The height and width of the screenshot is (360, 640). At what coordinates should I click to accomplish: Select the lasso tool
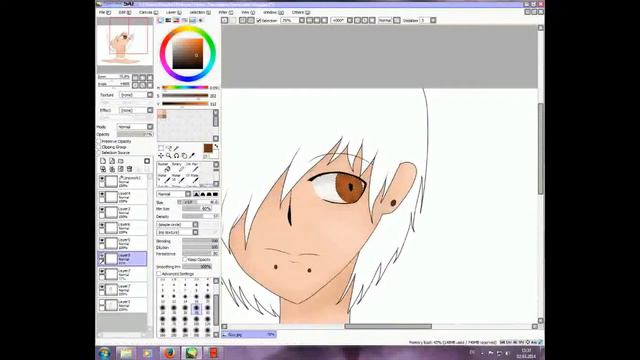point(169,148)
